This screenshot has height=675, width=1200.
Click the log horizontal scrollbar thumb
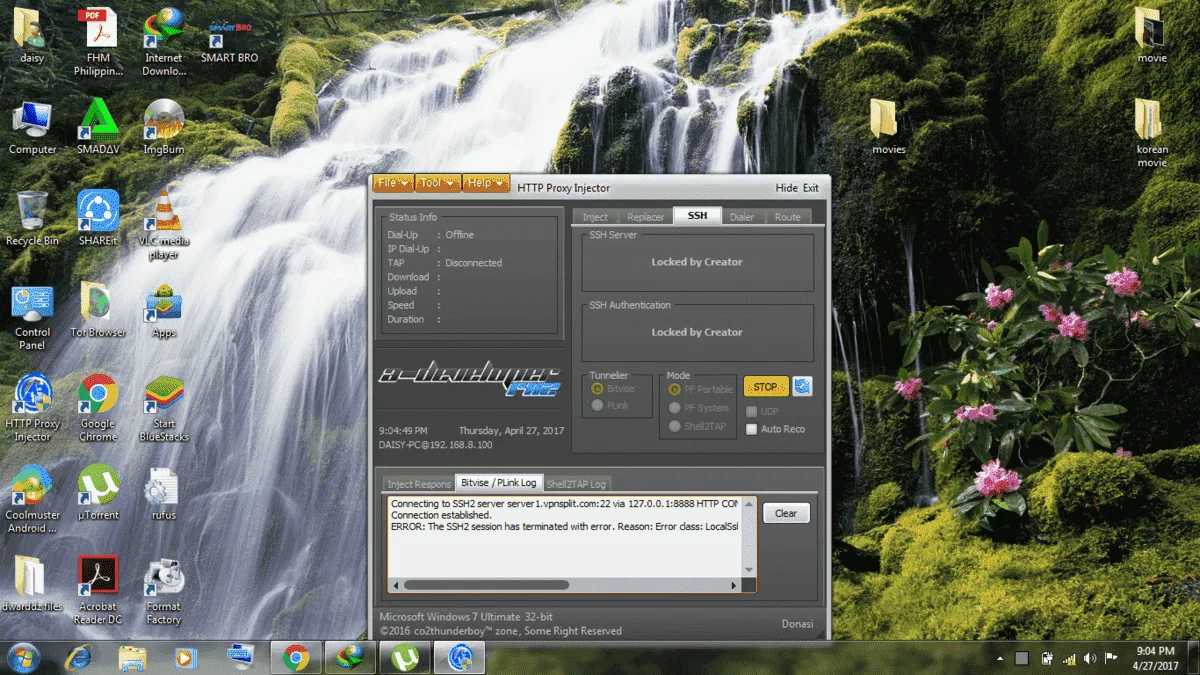[485, 585]
